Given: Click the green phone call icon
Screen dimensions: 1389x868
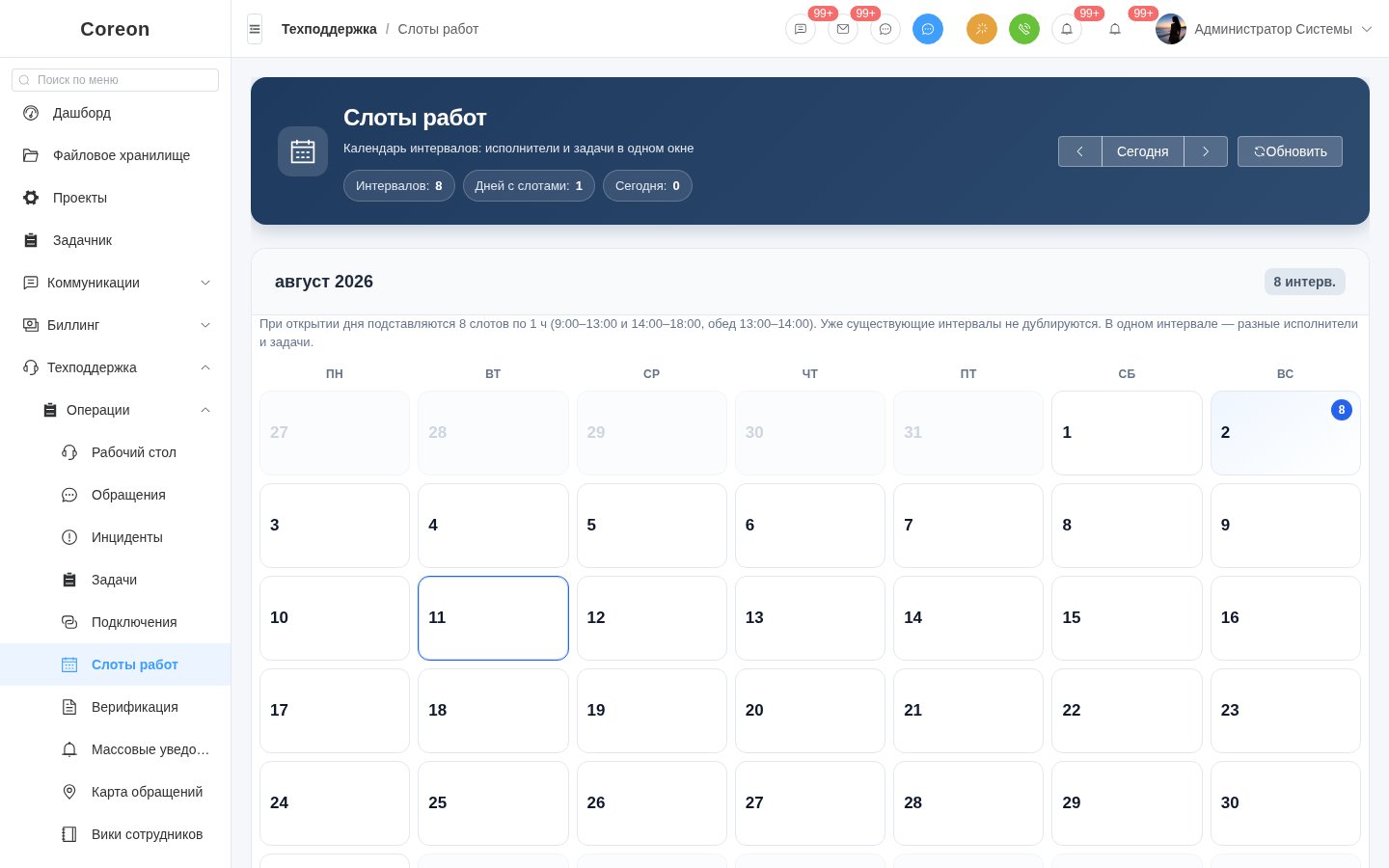Looking at the screenshot, I should (x=1024, y=29).
